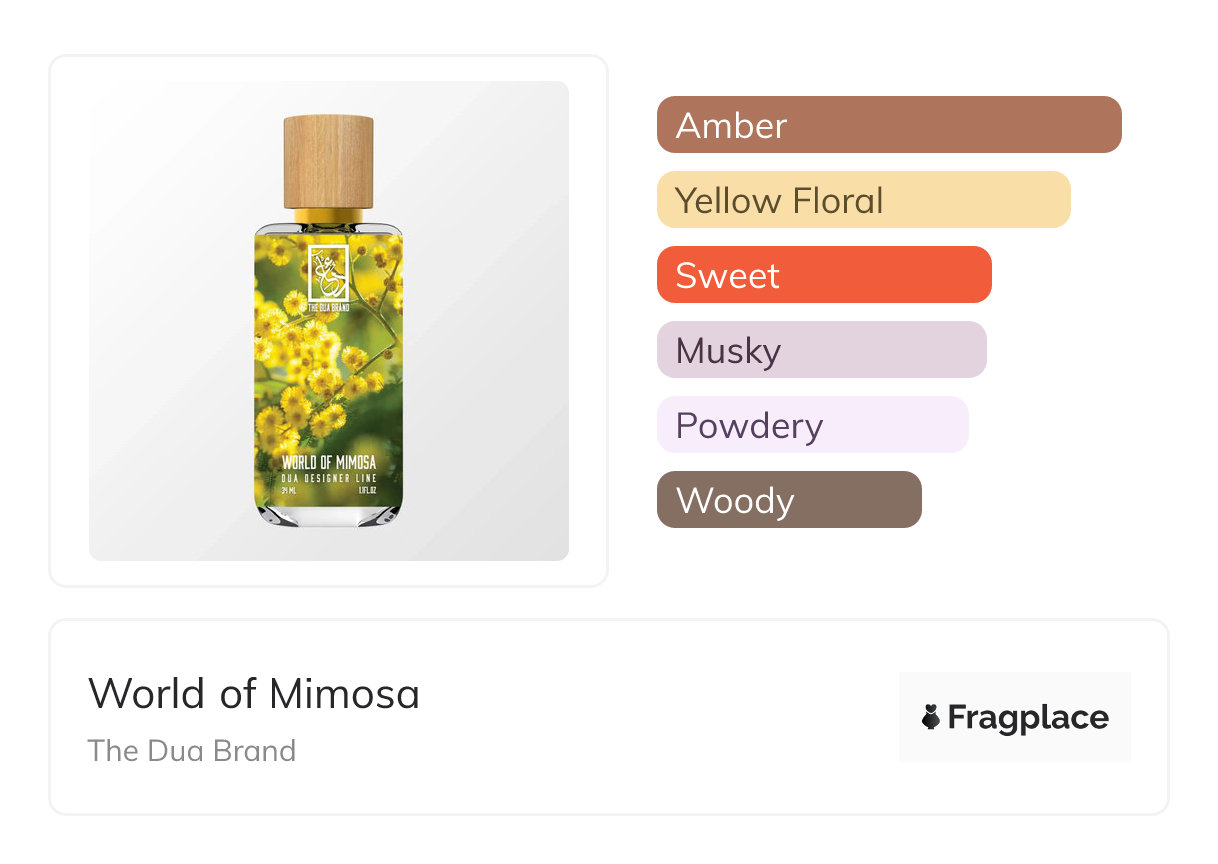Click the clear glass base of the bottle
The height and width of the screenshot is (864, 1218).
coord(328,517)
